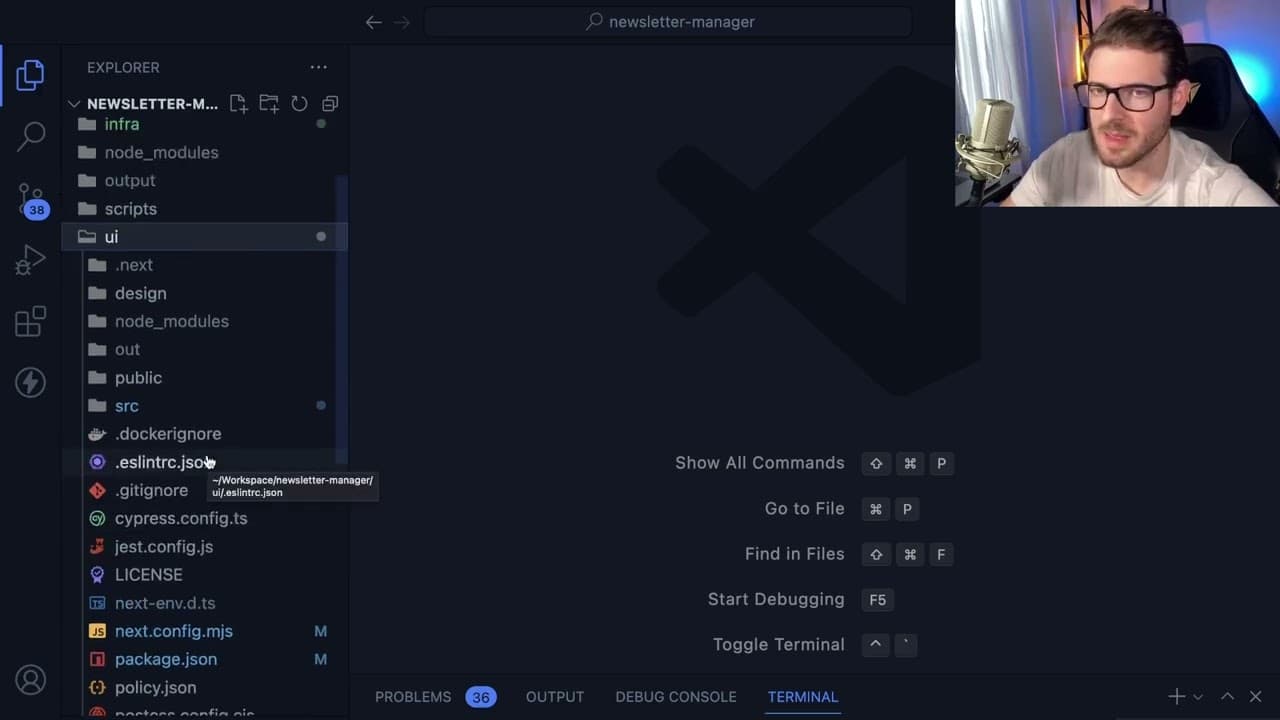Refresh the Explorer file tree
This screenshot has width=1280, height=720.
tap(299, 103)
